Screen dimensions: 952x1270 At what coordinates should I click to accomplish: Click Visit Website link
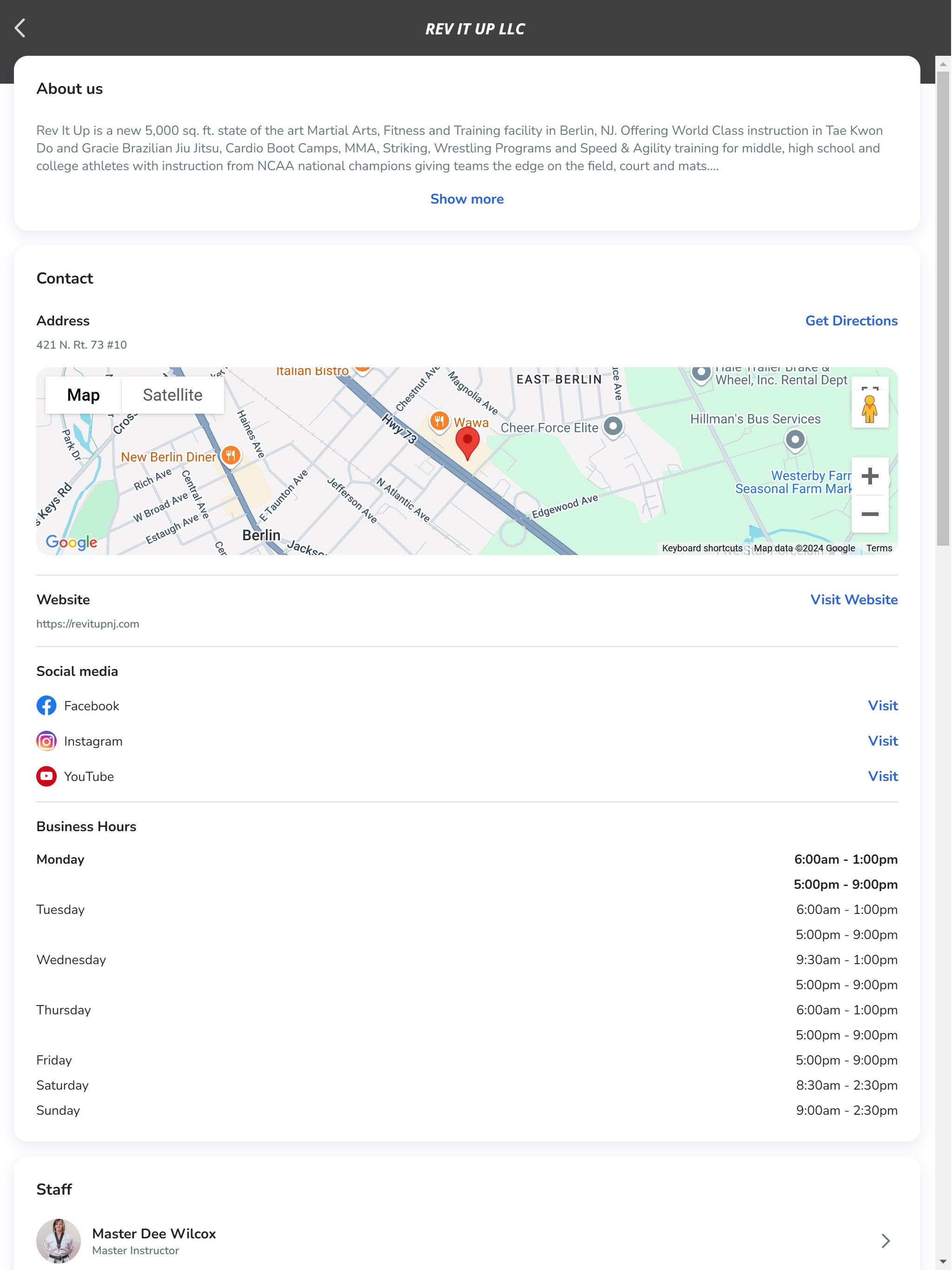click(x=854, y=599)
